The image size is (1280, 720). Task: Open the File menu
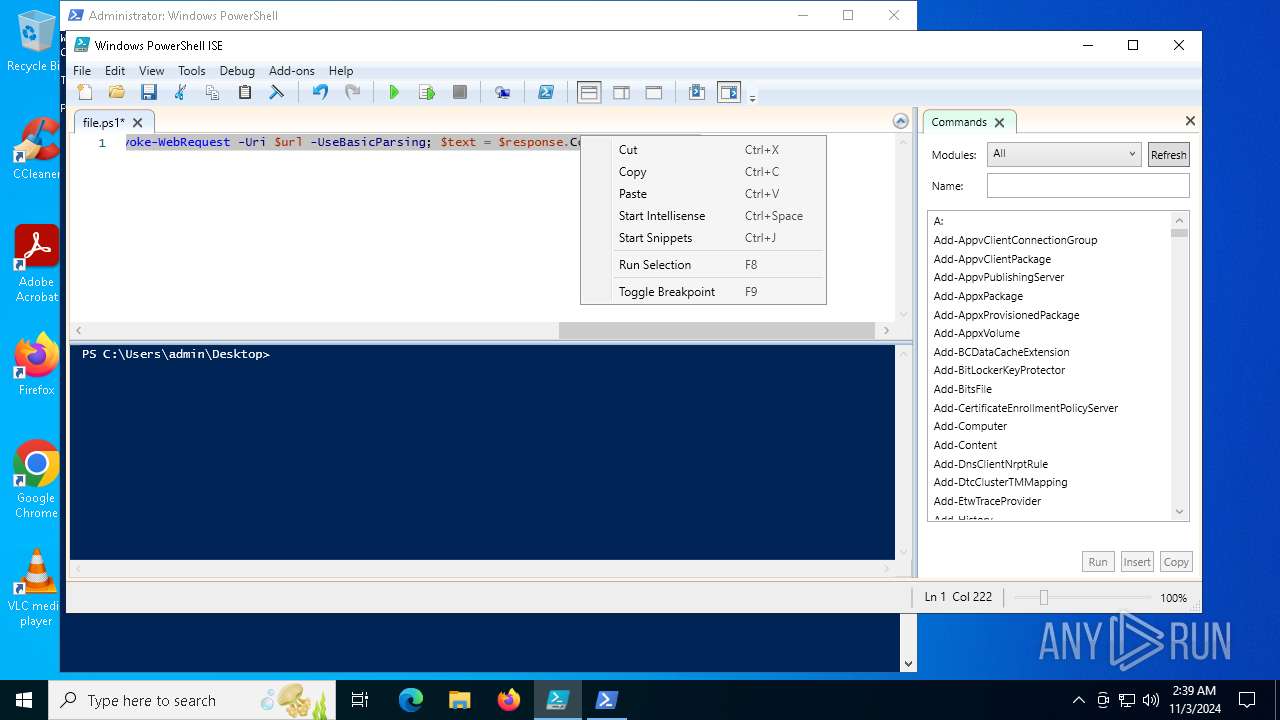click(82, 71)
